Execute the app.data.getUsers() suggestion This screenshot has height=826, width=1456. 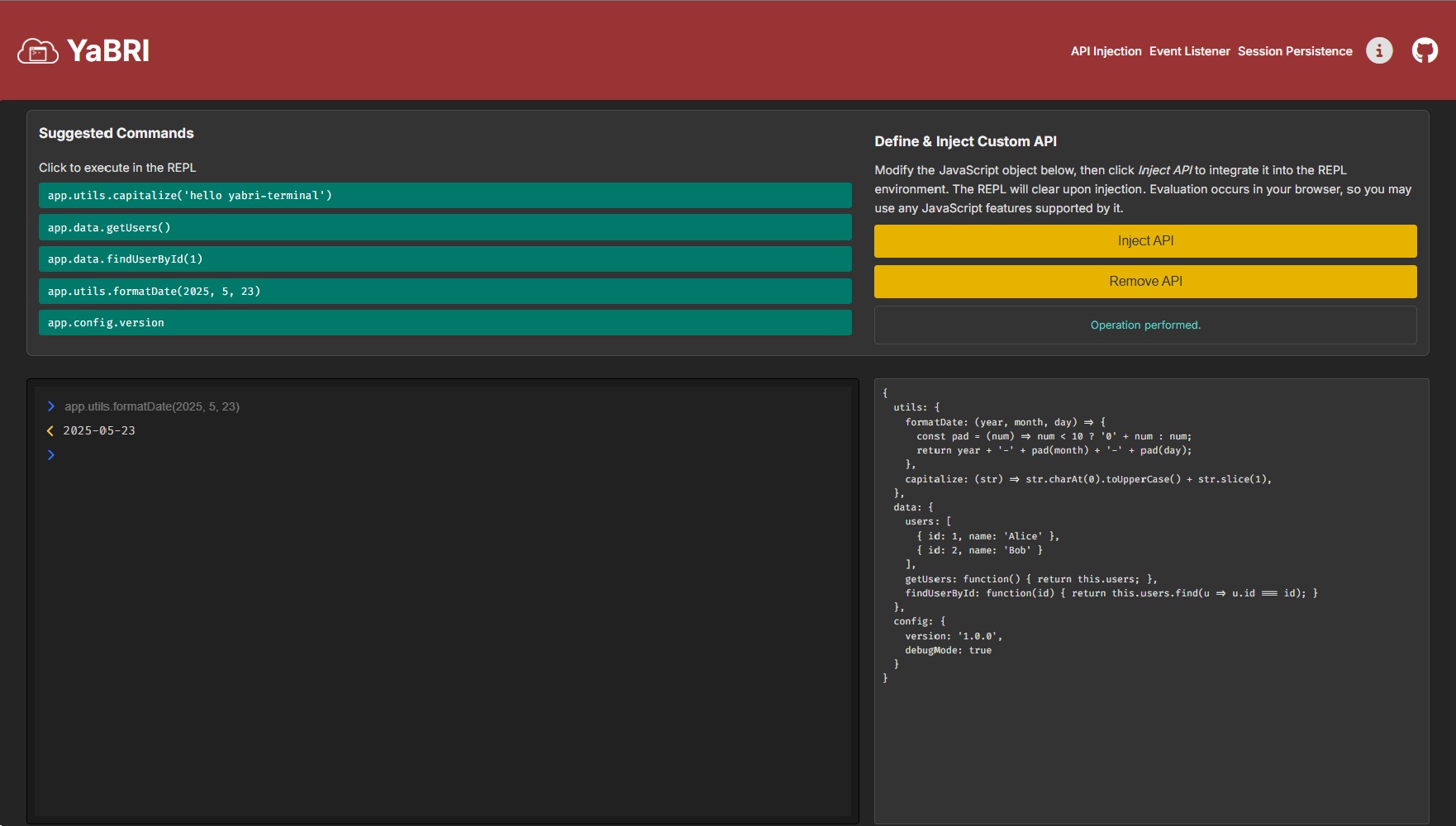click(x=445, y=227)
